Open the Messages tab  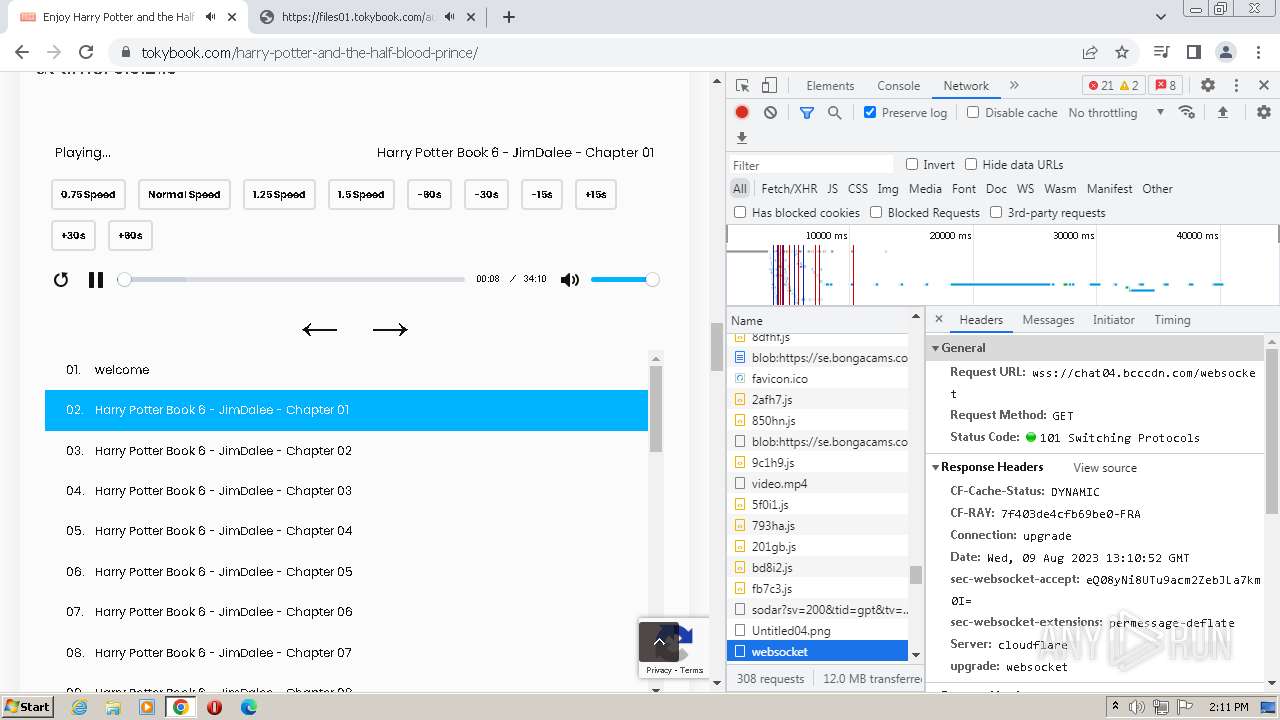pos(1048,320)
